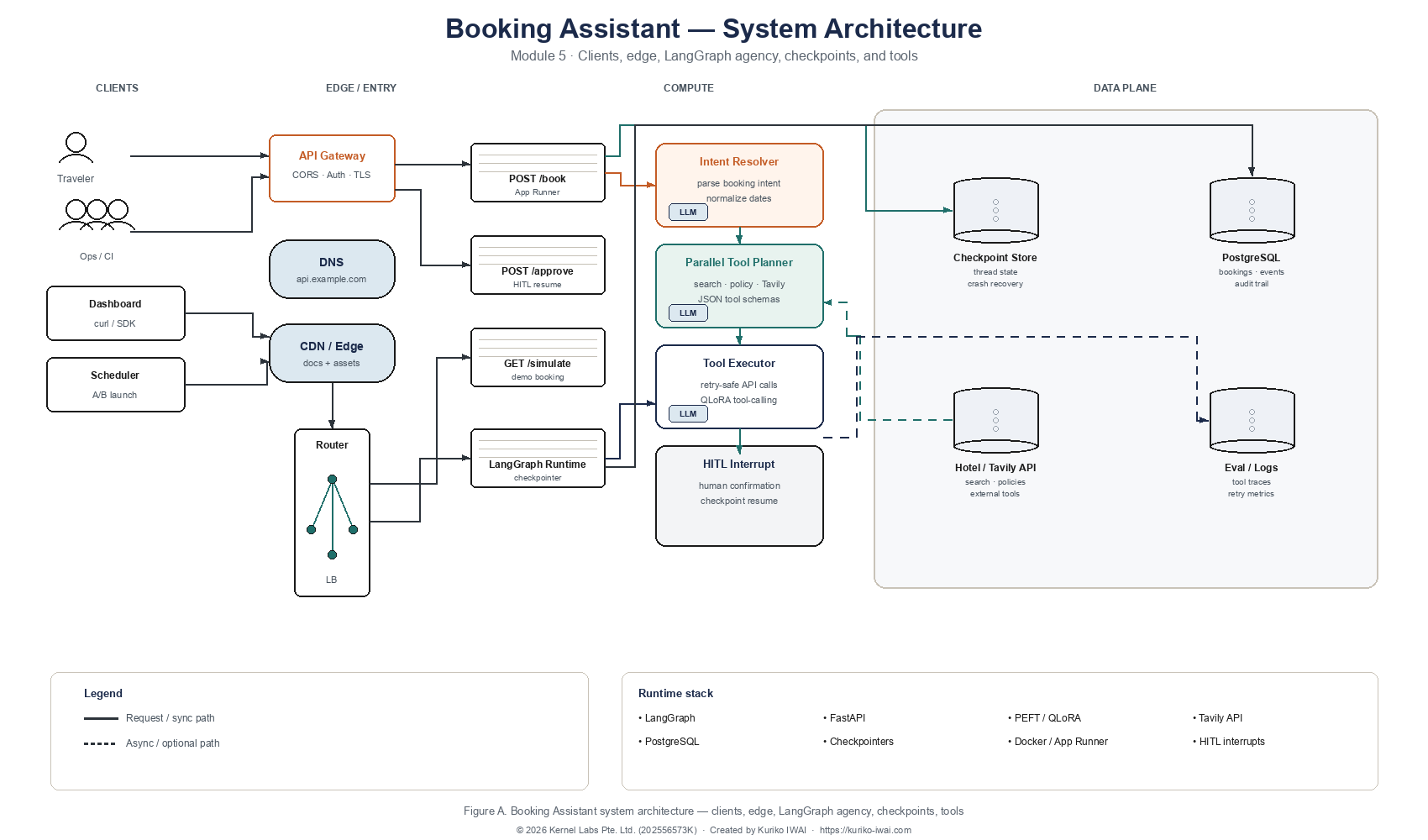Click the CORS Auth TLS text

coord(332,175)
